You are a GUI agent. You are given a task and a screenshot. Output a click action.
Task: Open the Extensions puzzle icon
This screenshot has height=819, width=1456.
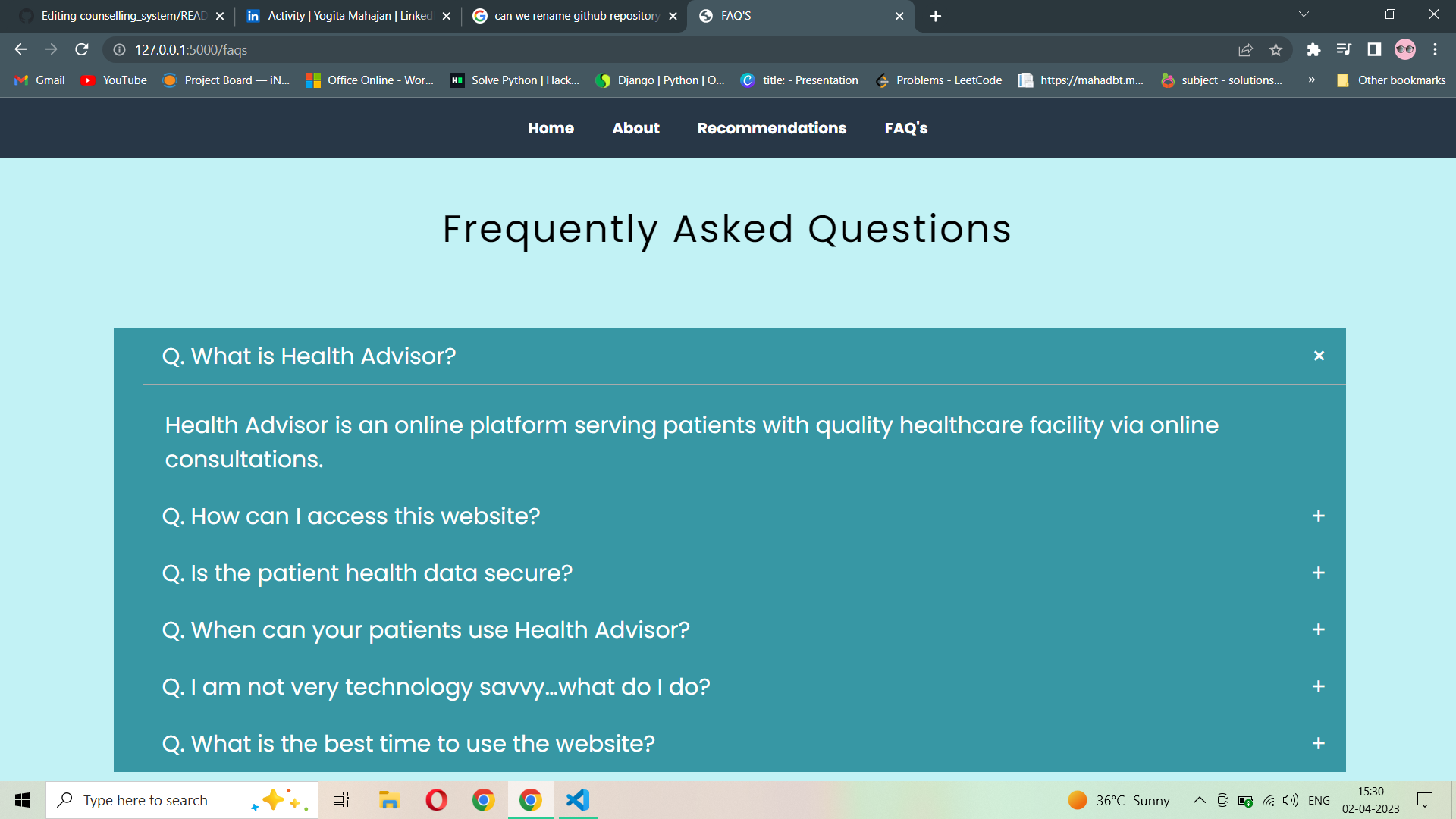coord(1314,49)
